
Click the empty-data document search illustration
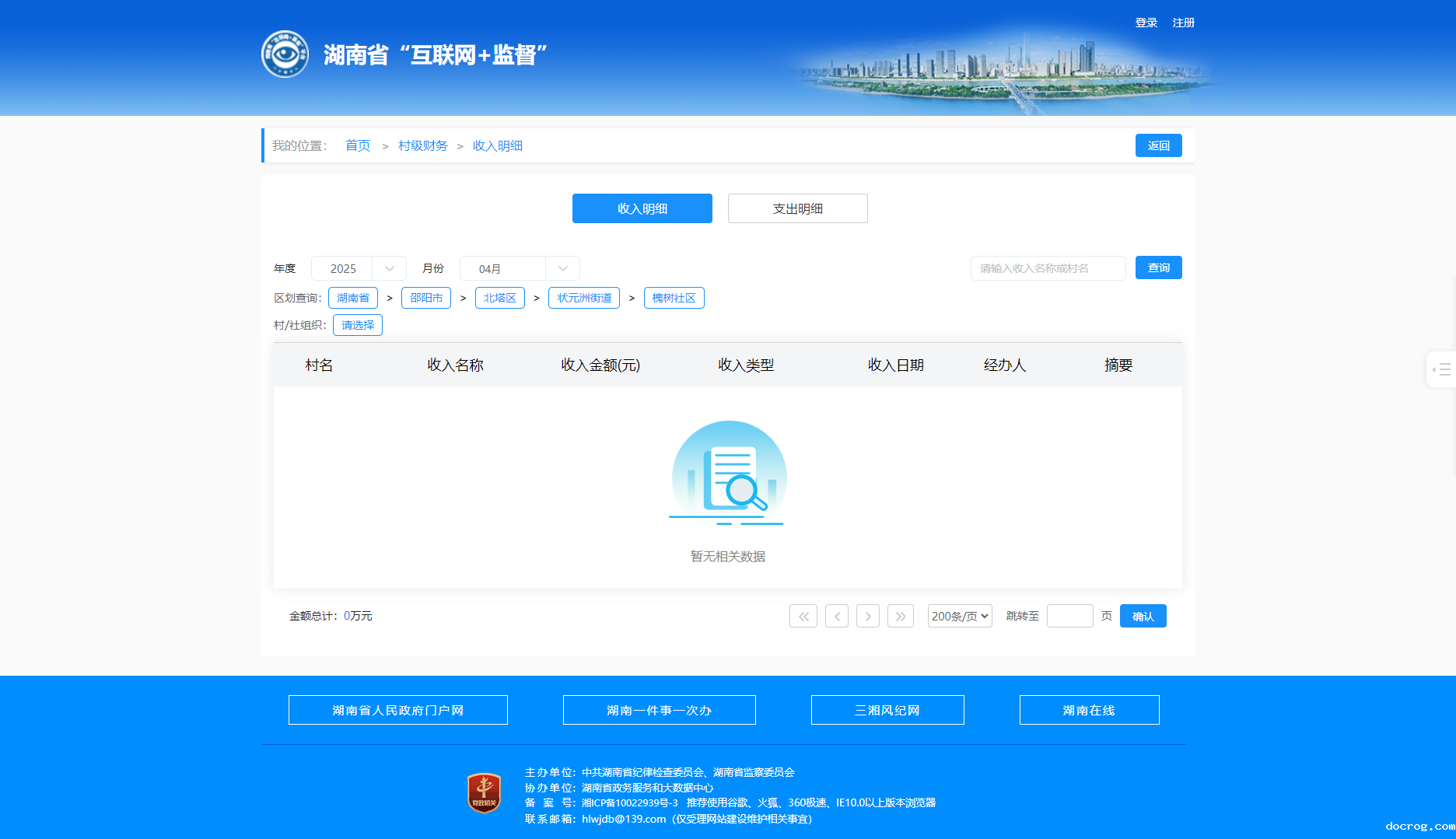click(x=728, y=474)
